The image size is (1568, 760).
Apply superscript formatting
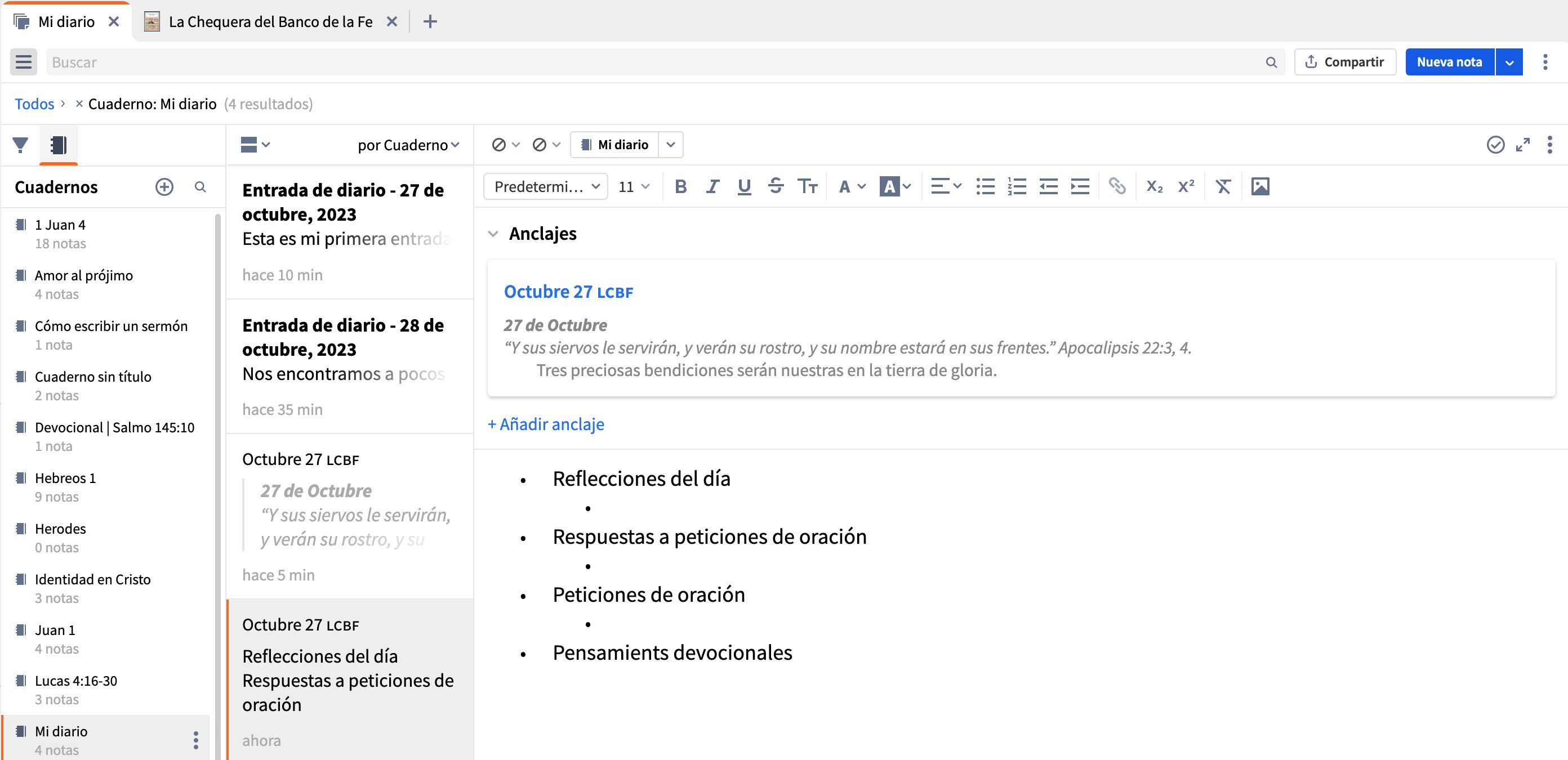[x=1186, y=186]
